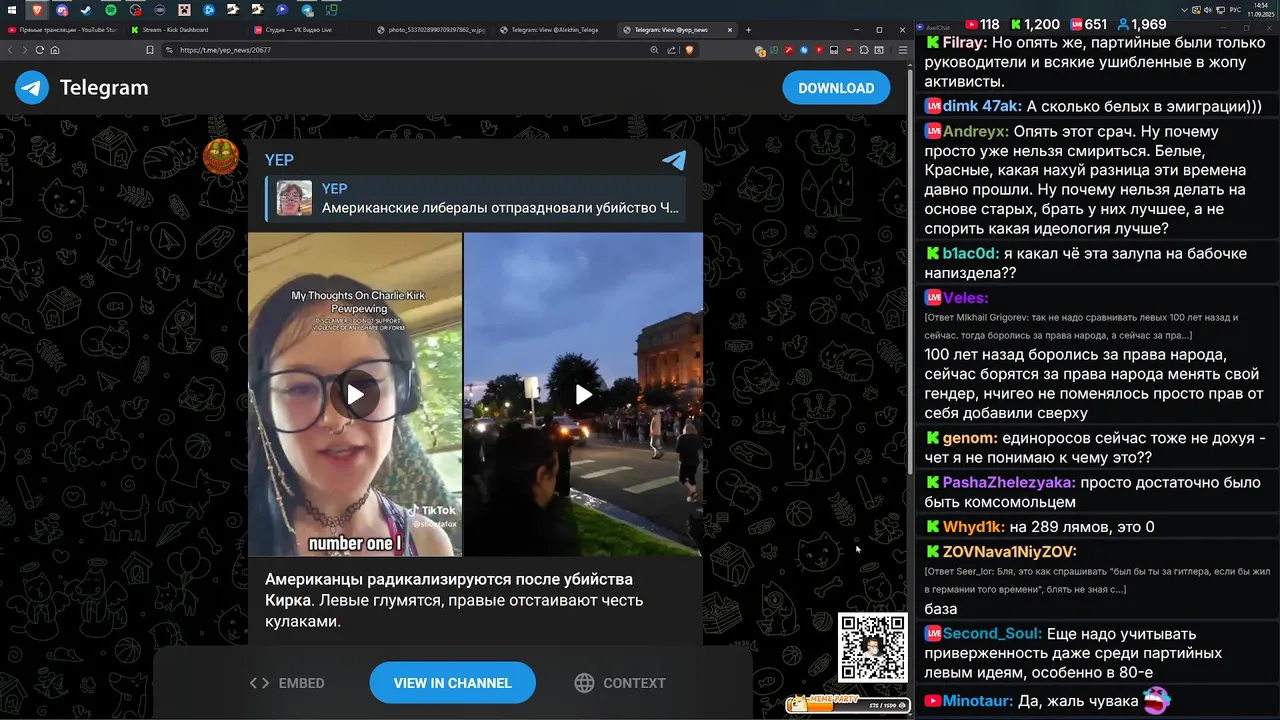Go to browser home page
Viewport: 1280px width, 720px height.
(55, 50)
